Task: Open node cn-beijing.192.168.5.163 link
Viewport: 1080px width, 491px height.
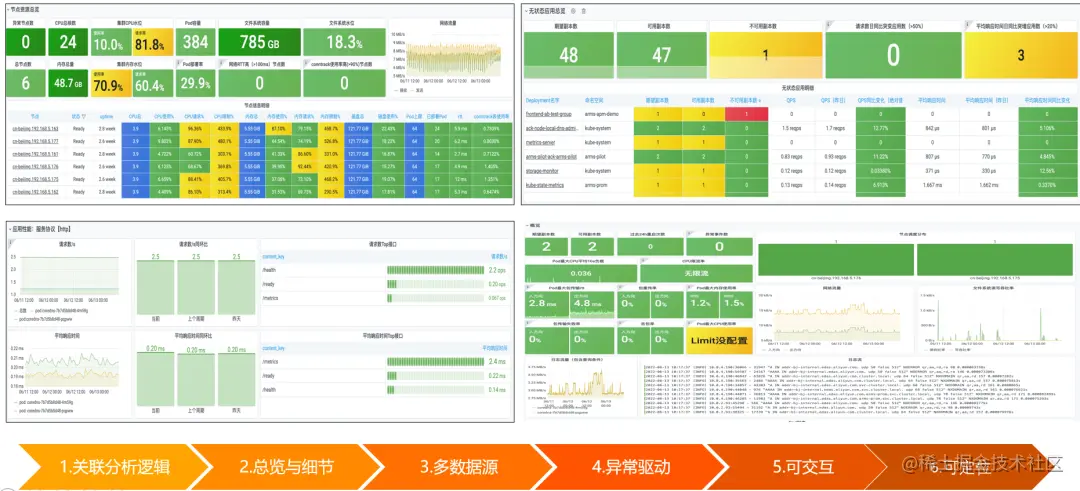Action: coord(34,129)
